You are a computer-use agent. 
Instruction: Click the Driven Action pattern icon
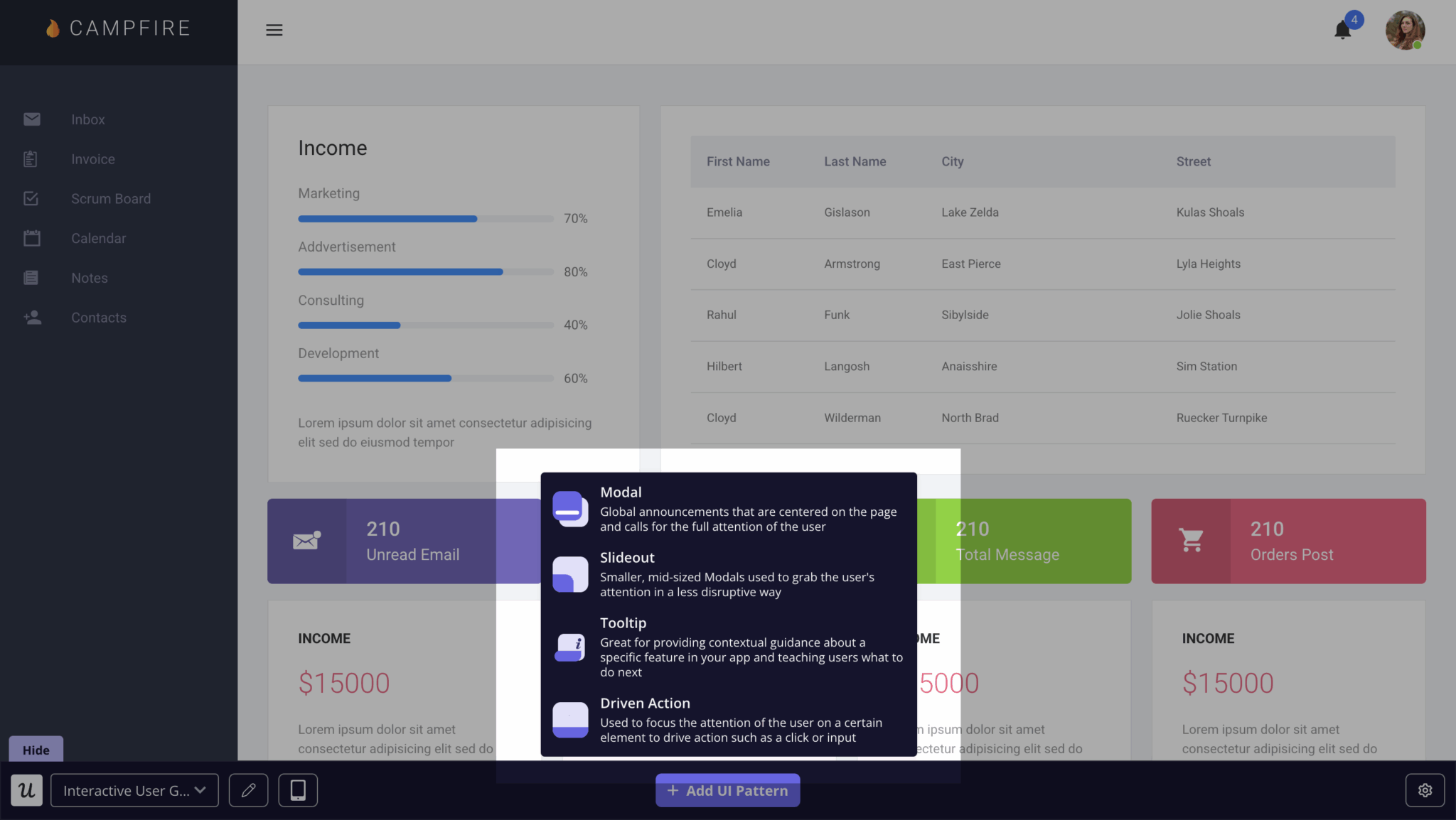tap(569, 719)
